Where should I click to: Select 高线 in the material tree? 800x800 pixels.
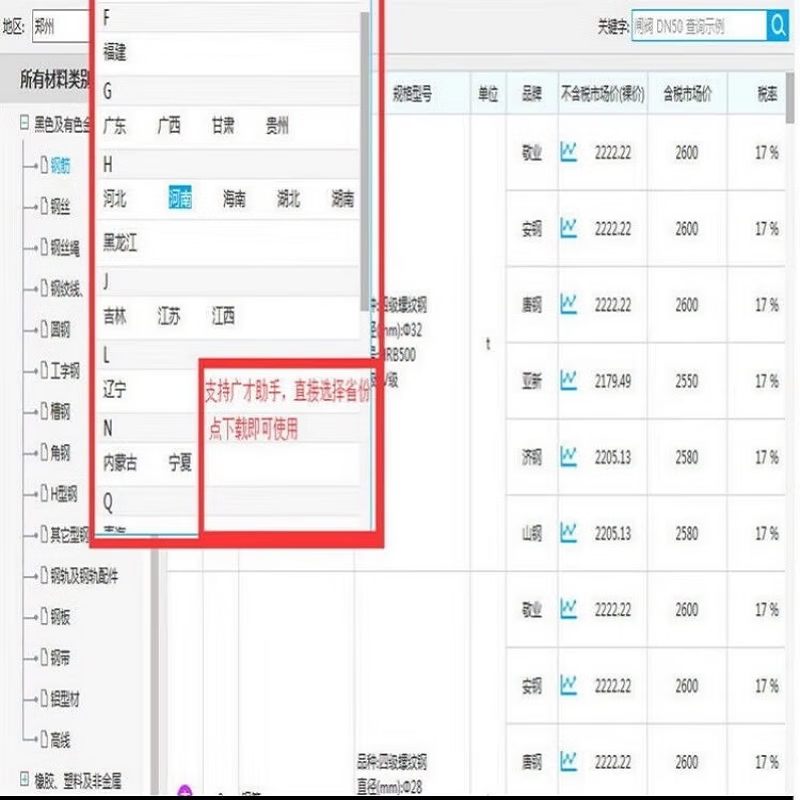click(x=60, y=740)
